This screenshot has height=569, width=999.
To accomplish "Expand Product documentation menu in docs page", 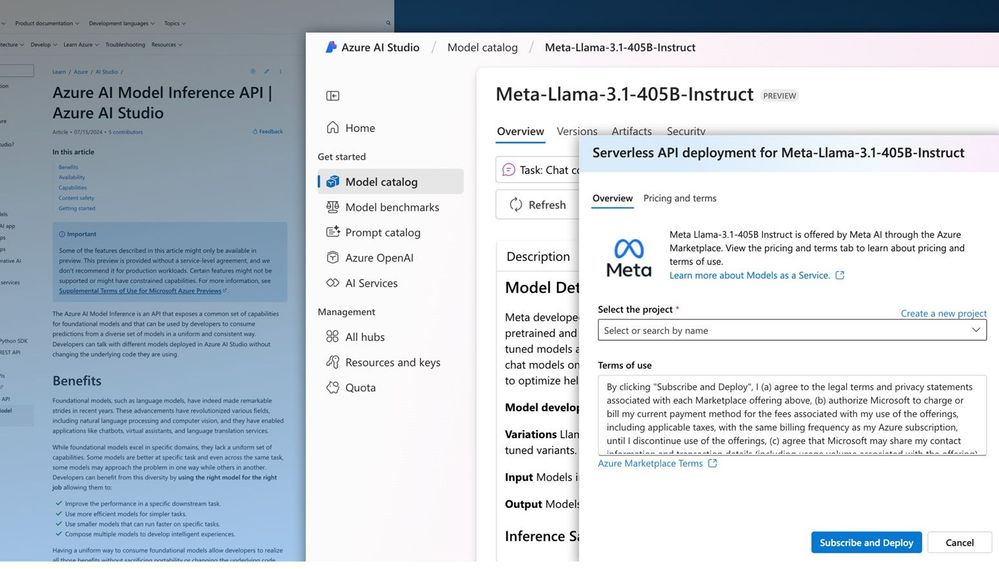I will (x=47, y=24).
